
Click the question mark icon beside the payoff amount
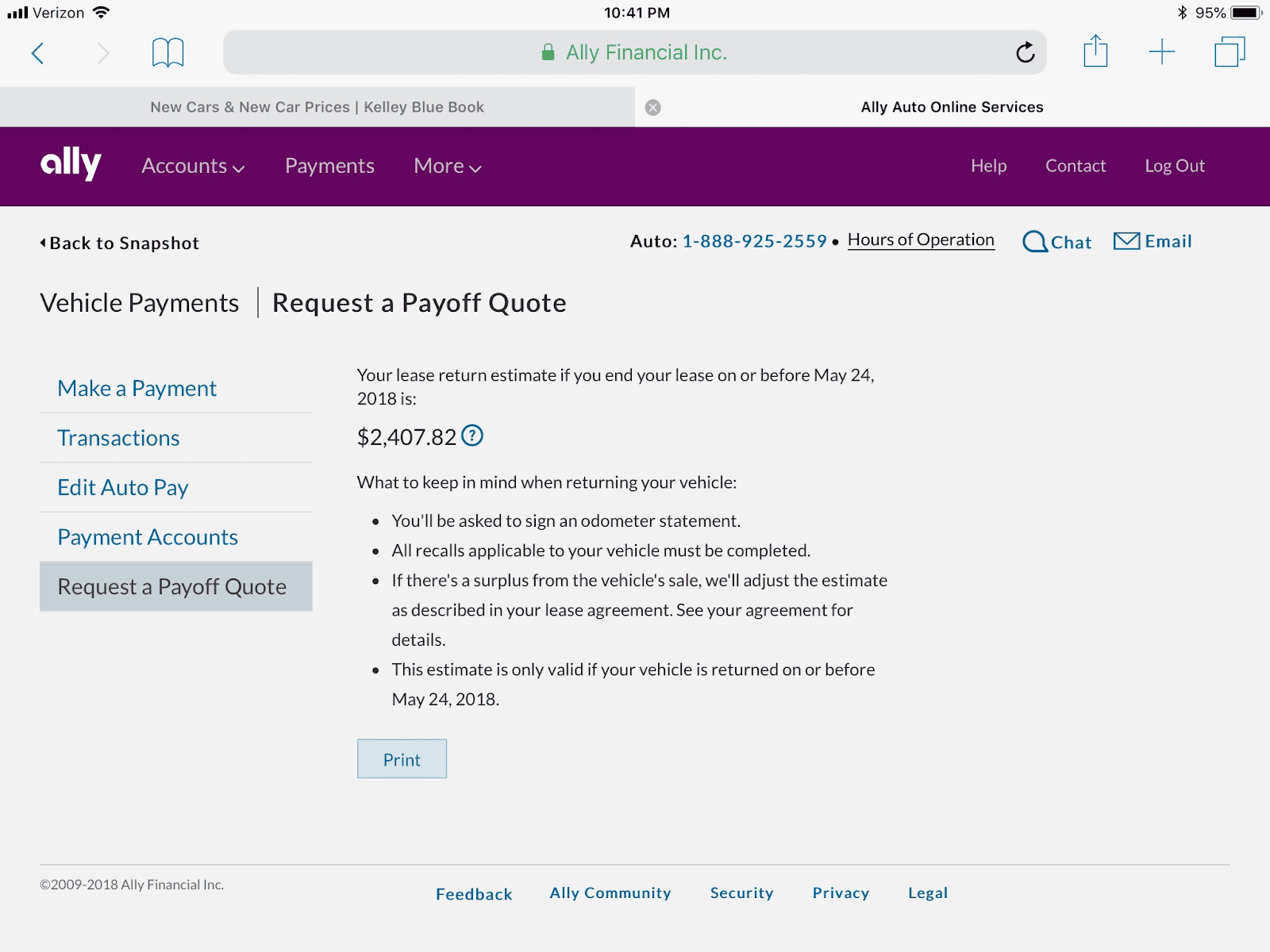click(473, 436)
